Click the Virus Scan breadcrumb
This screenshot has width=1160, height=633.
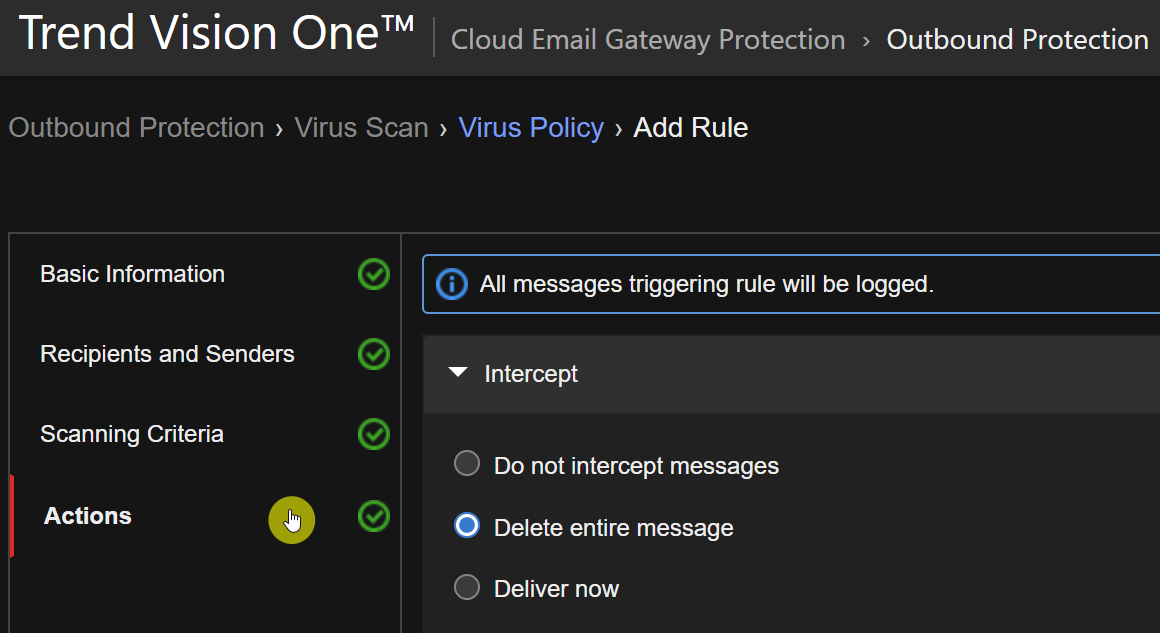click(361, 128)
